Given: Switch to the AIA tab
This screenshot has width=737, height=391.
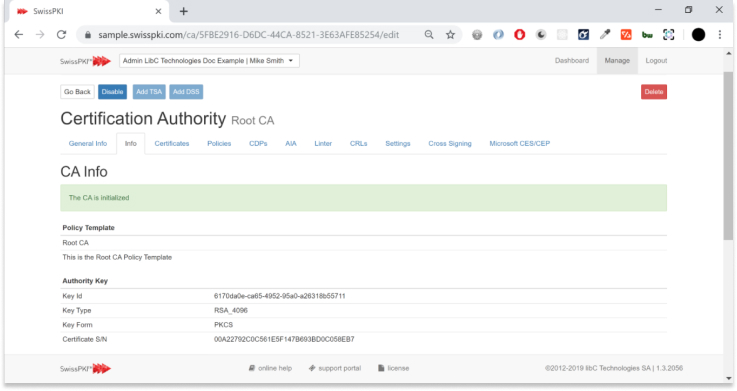Looking at the screenshot, I should 291,143.
